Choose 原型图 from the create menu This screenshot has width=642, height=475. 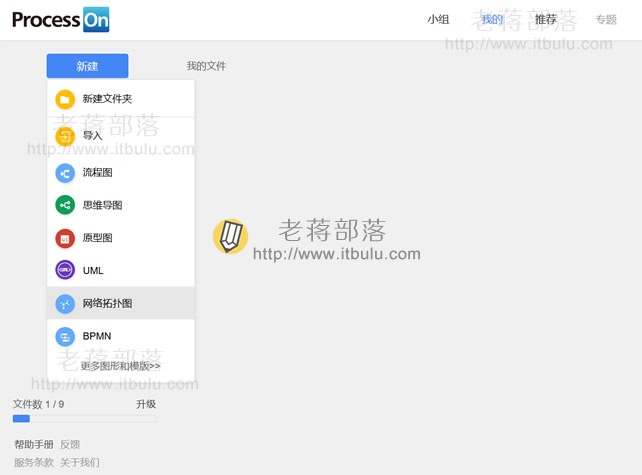(121, 238)
